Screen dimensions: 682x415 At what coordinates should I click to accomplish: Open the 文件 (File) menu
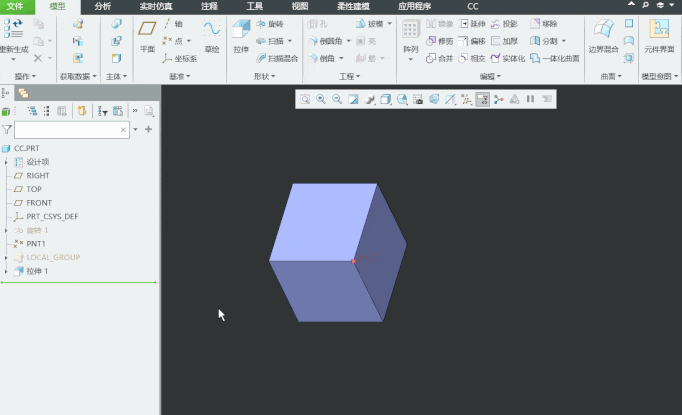pyautogui.click(x=15, y=7)
